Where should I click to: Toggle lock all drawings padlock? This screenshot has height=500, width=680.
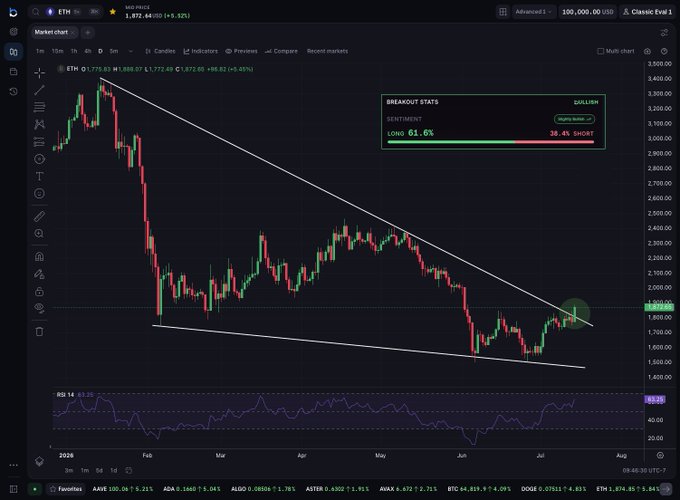click(39, 291)
